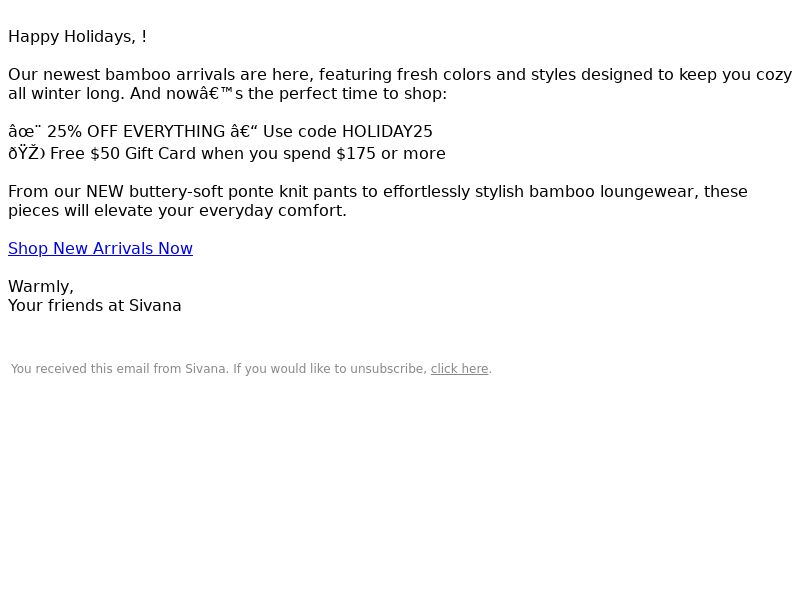
Task: Click the 'Your friends at Sivana' signature
Action: coord(95,306)
